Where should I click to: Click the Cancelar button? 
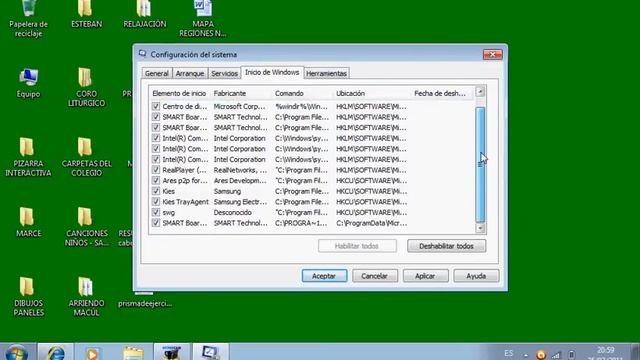tap(375, 276)
